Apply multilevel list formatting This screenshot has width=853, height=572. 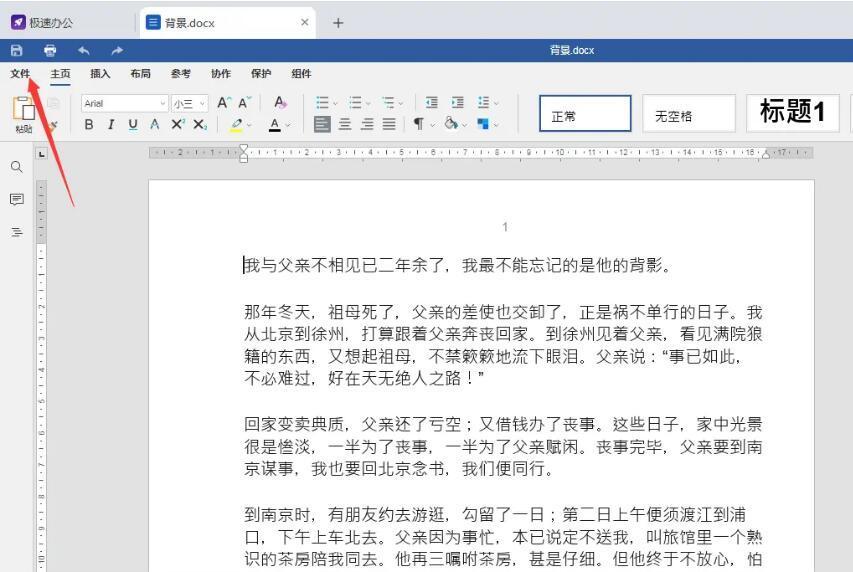388,102
